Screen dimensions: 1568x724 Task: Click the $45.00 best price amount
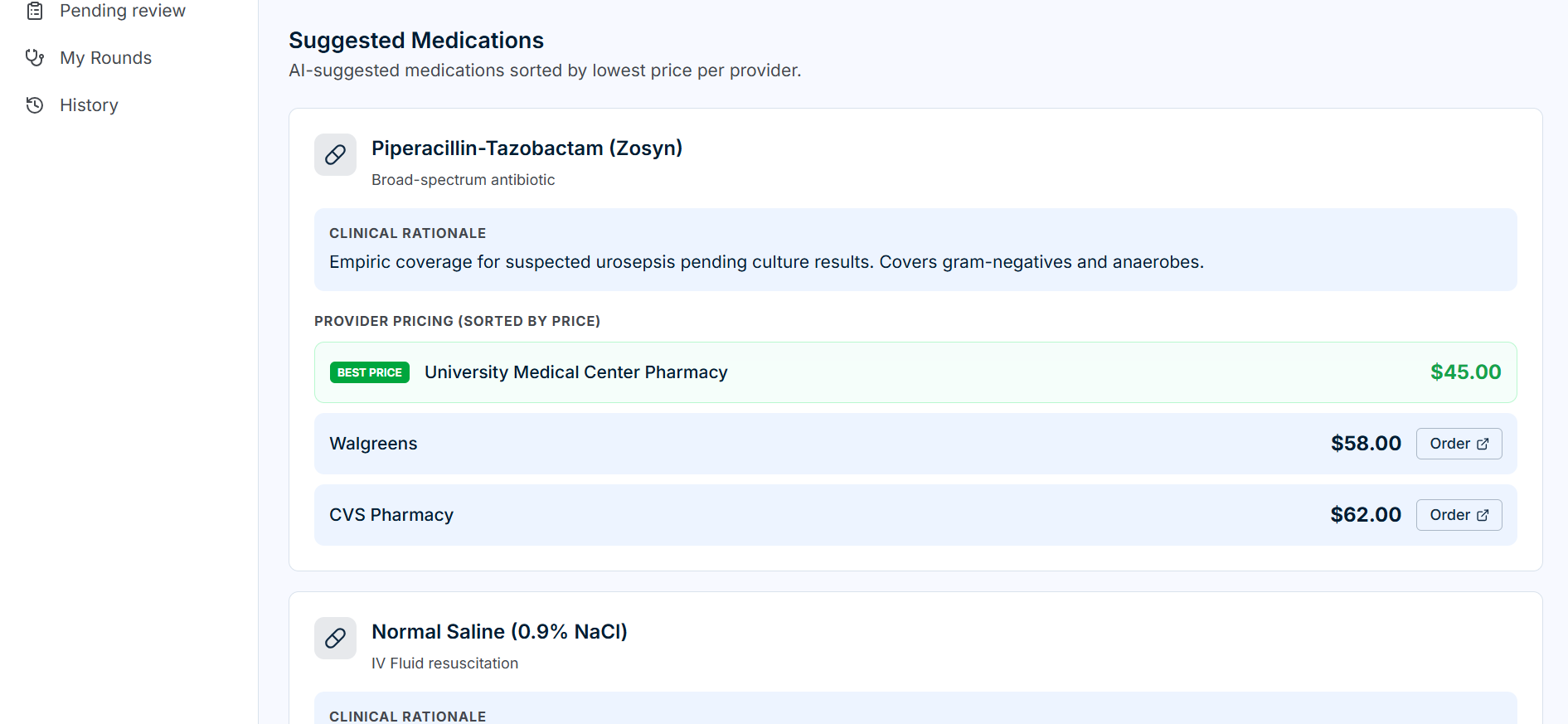coord(1465,372)
